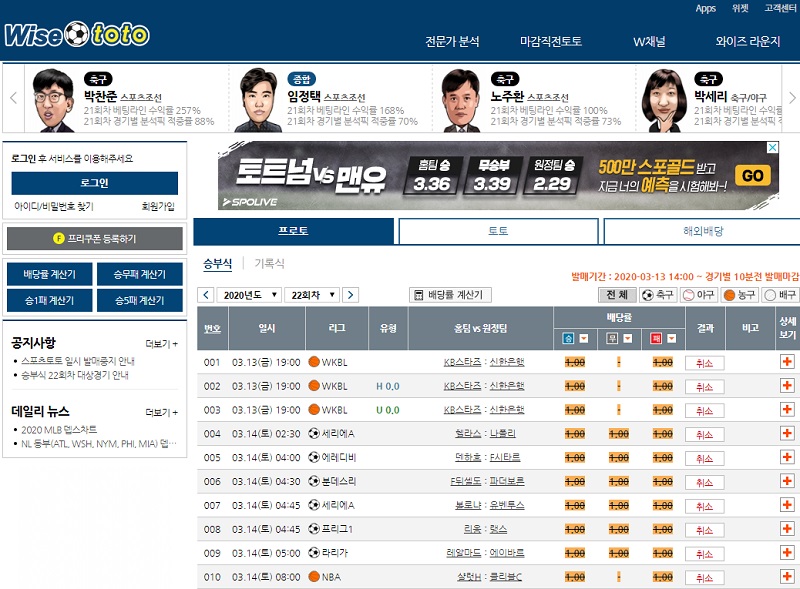Open details plus icon for match 005
Viewport: 800px width, 589px height.
pyautogui.click(x=787, y=457)
